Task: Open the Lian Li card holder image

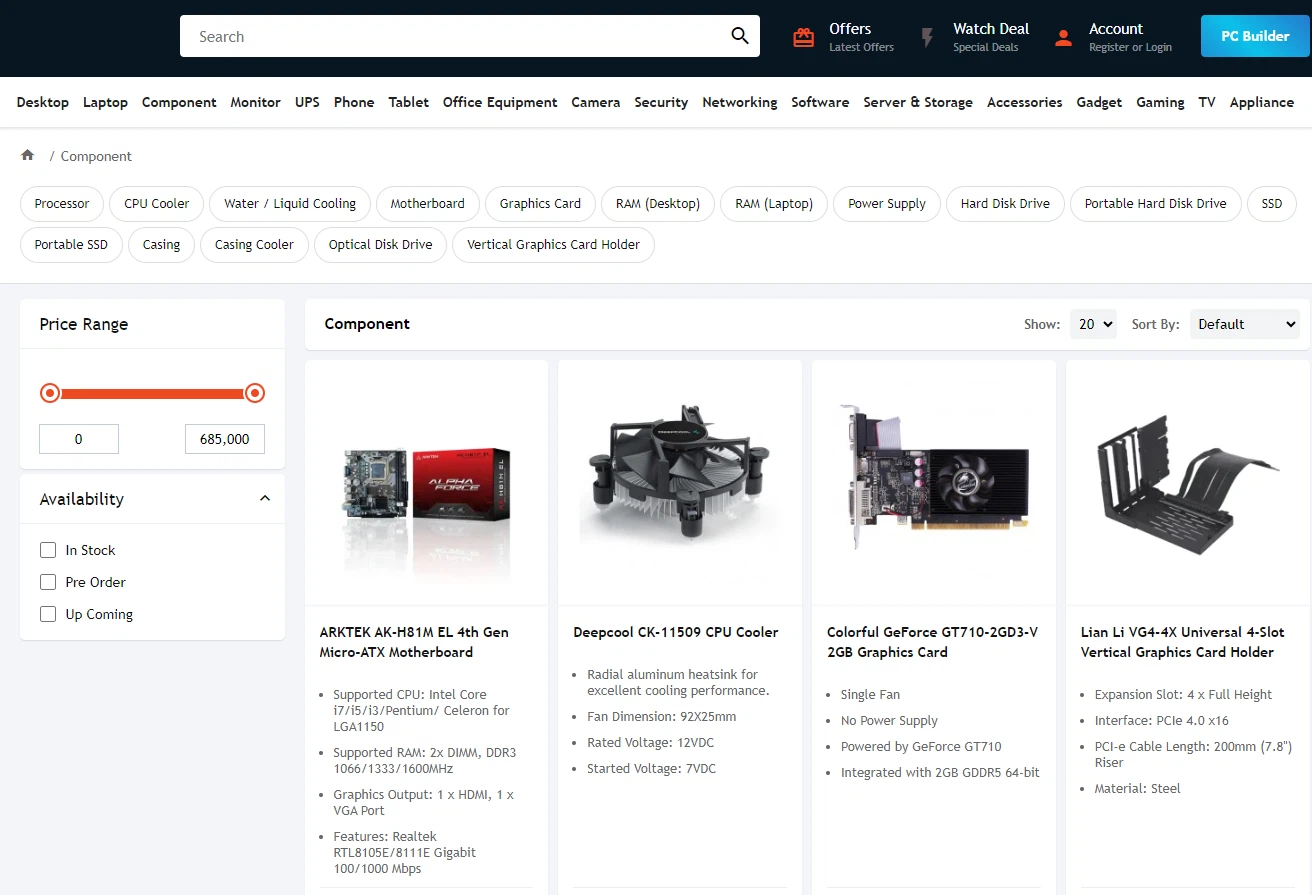Action: coord(1188,483)
